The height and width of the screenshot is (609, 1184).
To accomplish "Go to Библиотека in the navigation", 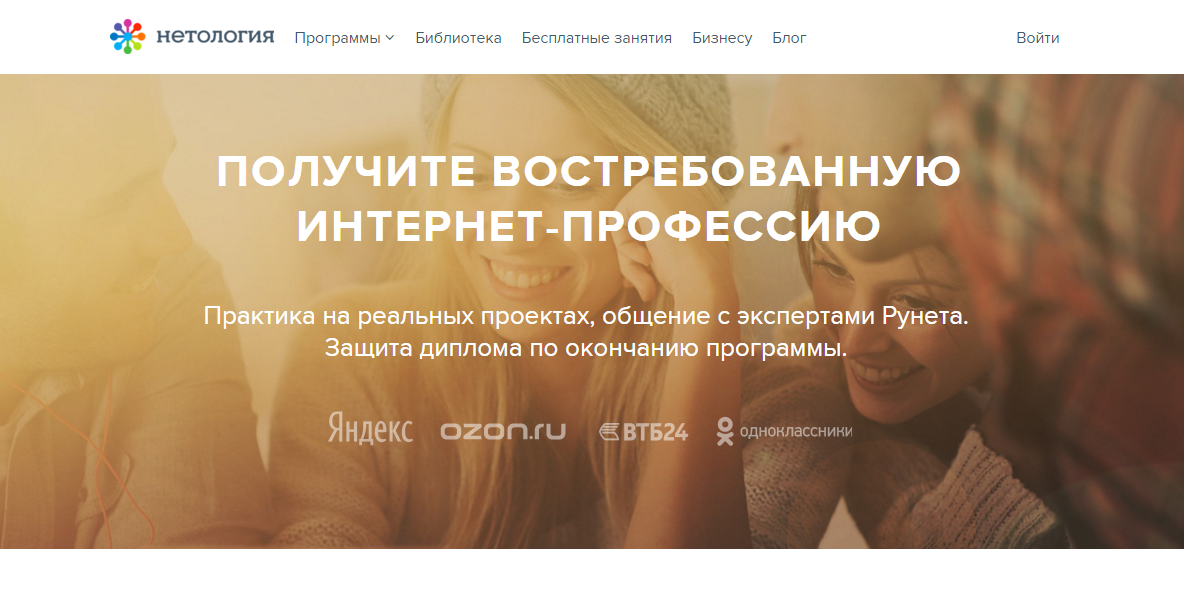I will (458, 38).
